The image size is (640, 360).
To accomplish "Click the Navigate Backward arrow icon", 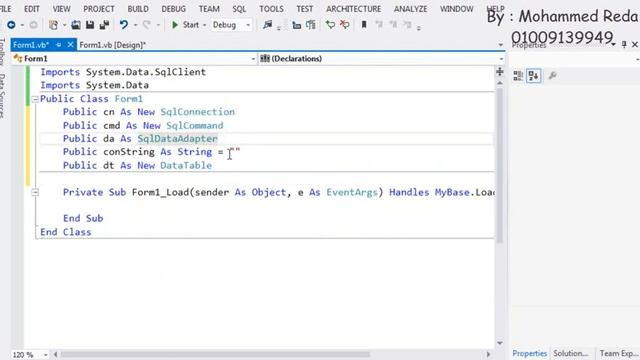I will 11,25.
